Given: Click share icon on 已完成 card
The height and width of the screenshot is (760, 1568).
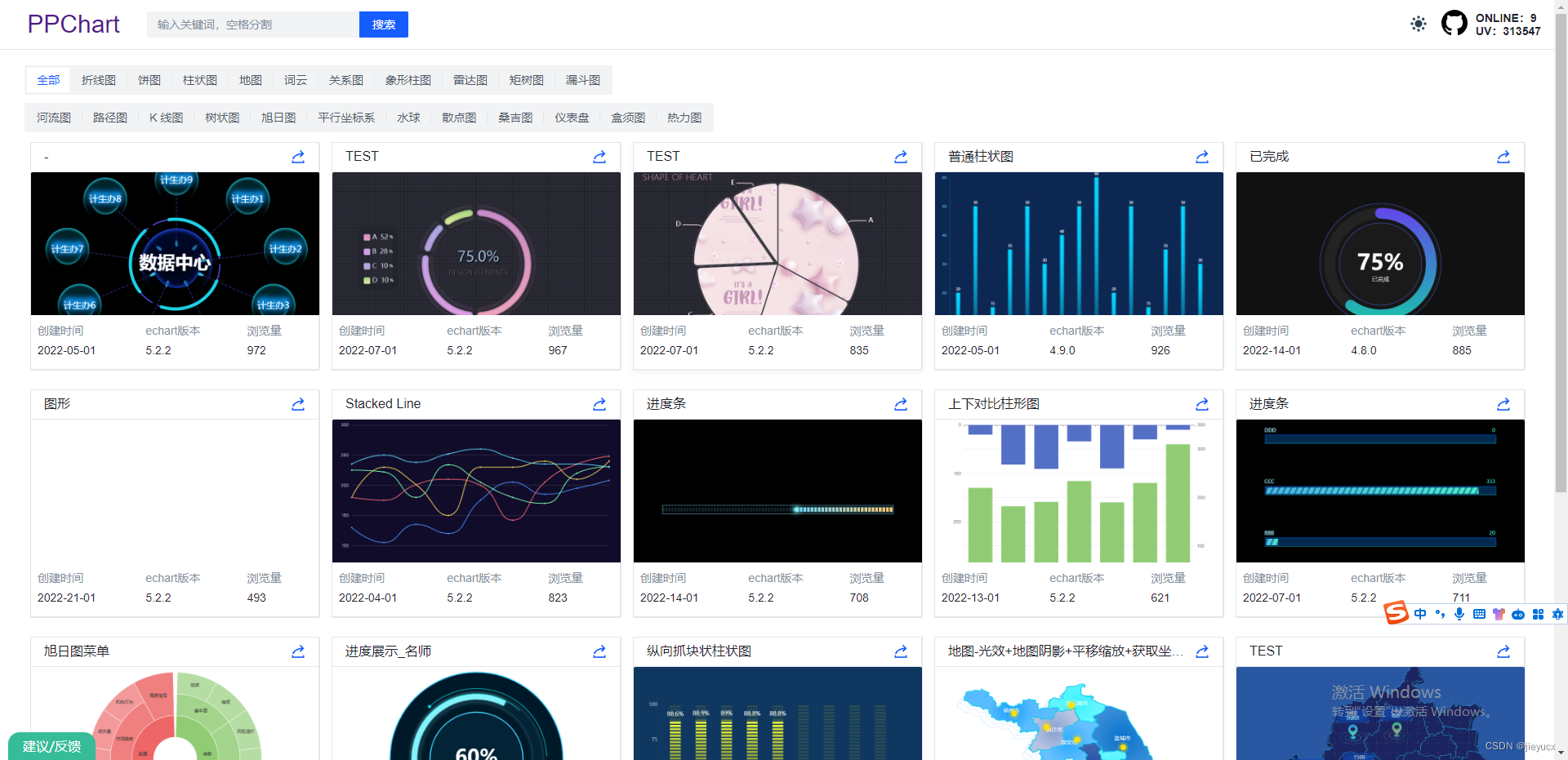Looking at the screenshot, I should (1503, 157).
